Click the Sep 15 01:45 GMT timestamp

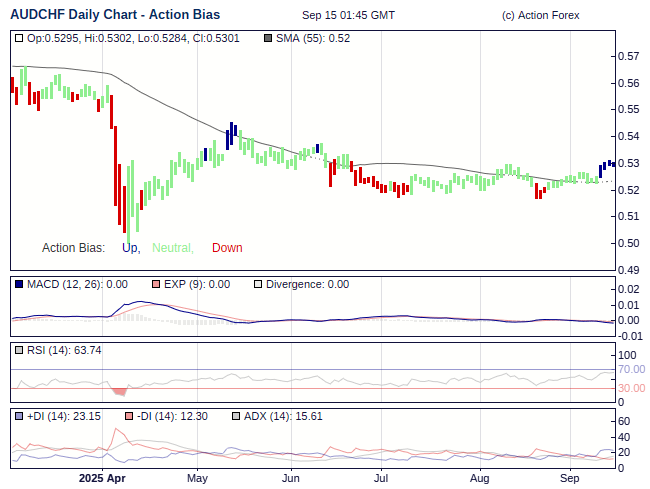pos(348,16)
